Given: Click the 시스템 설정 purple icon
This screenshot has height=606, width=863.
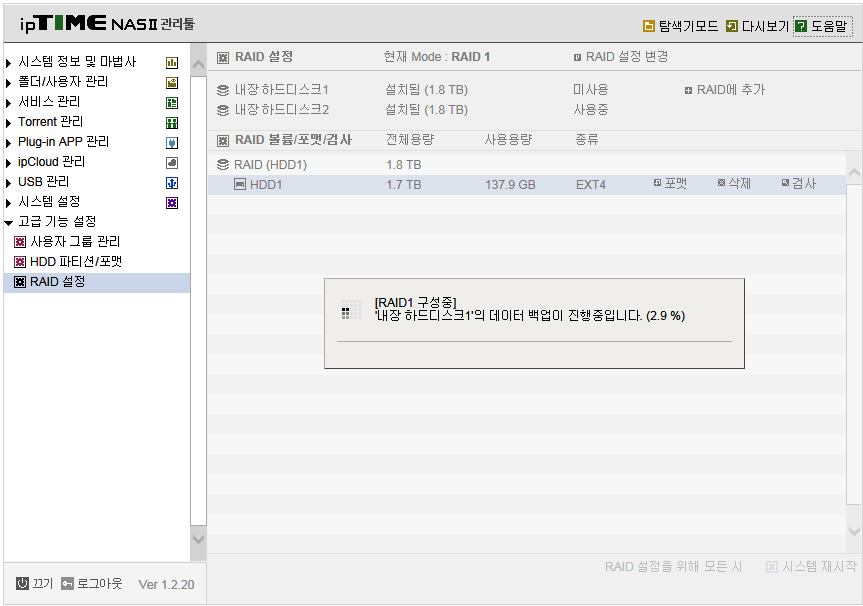Looking at the screenshot, I should (x=172, y=203).
